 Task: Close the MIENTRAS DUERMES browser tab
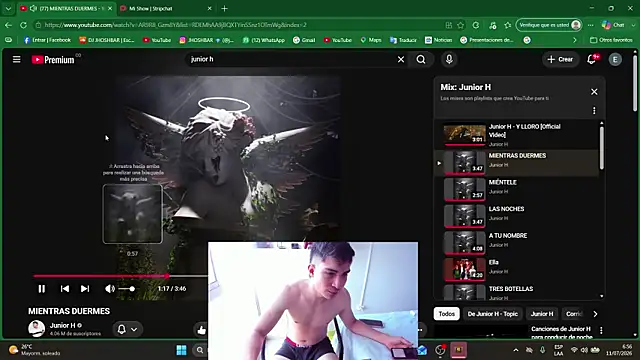pos(110,9)
